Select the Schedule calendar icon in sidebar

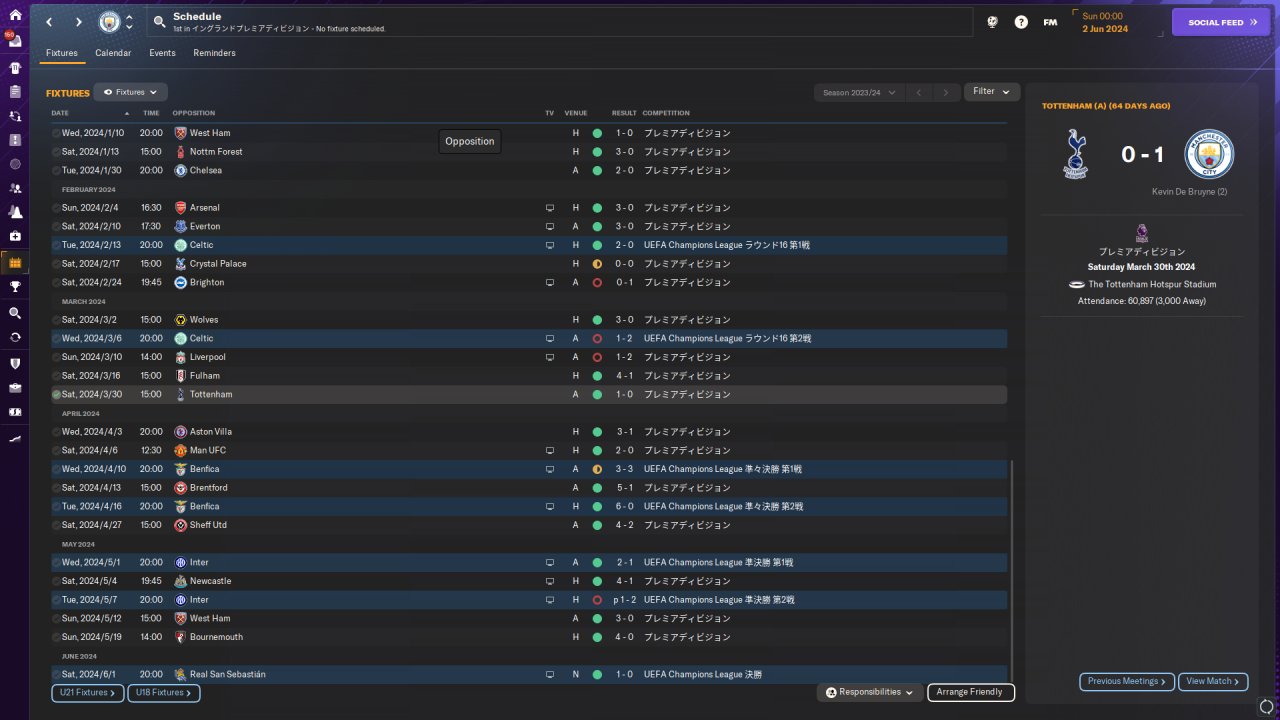15,263
